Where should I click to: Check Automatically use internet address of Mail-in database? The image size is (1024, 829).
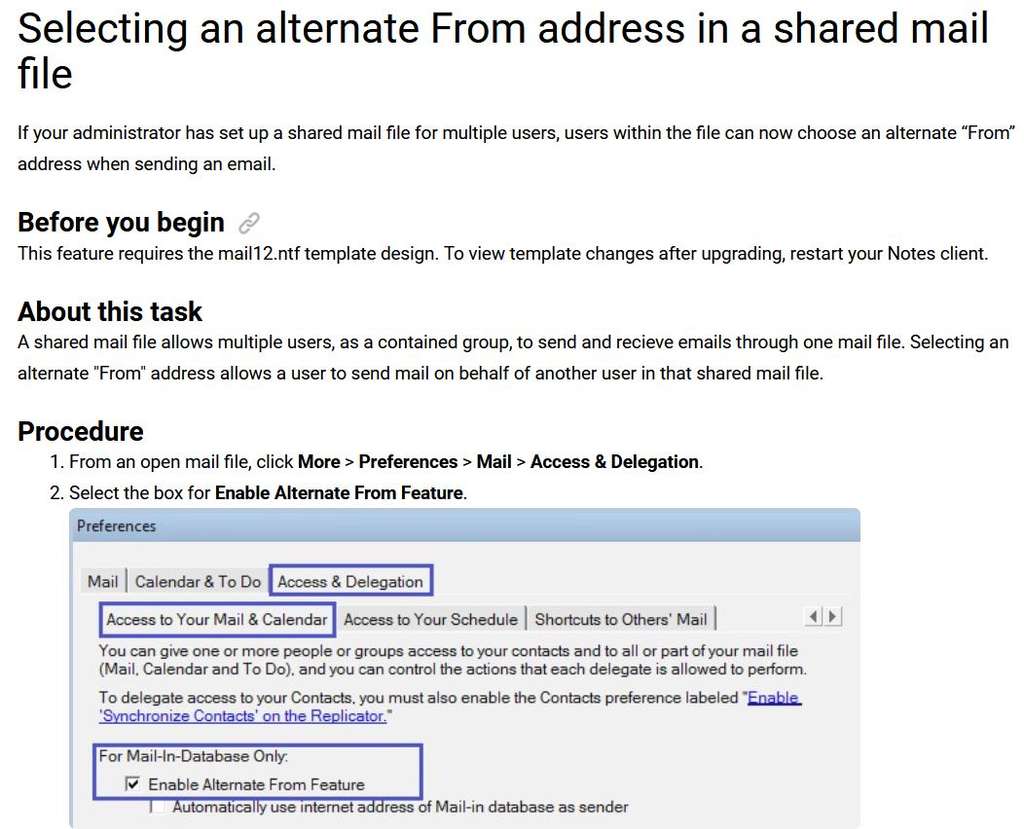coord(157,807)
